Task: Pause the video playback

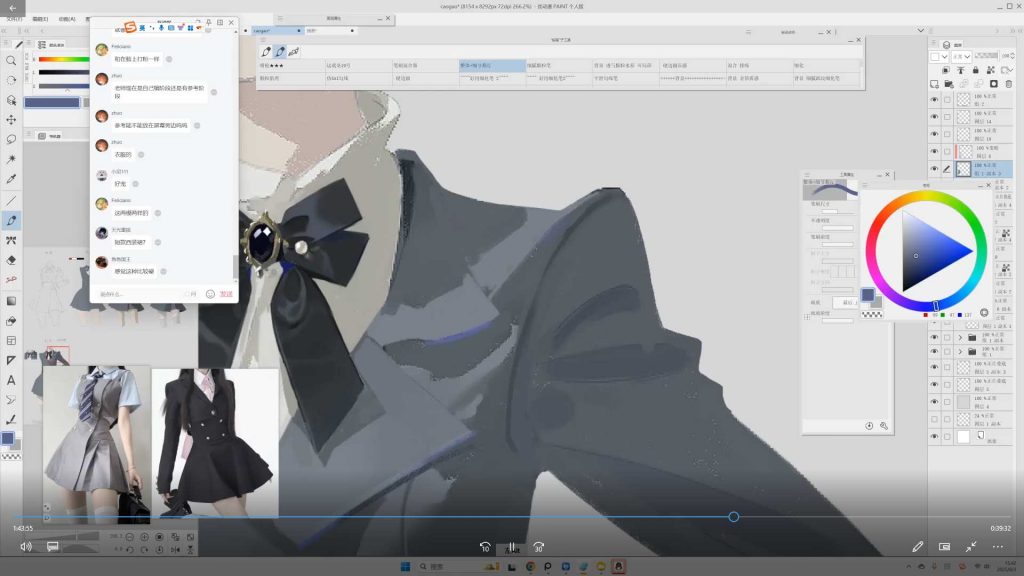Action: [x=511, y=547]
